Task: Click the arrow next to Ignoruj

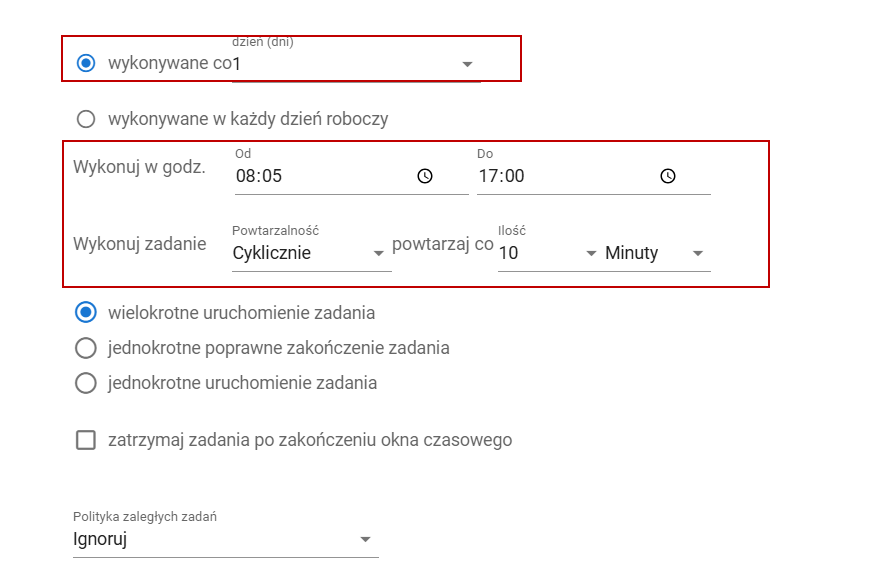Action: (365, 539)
